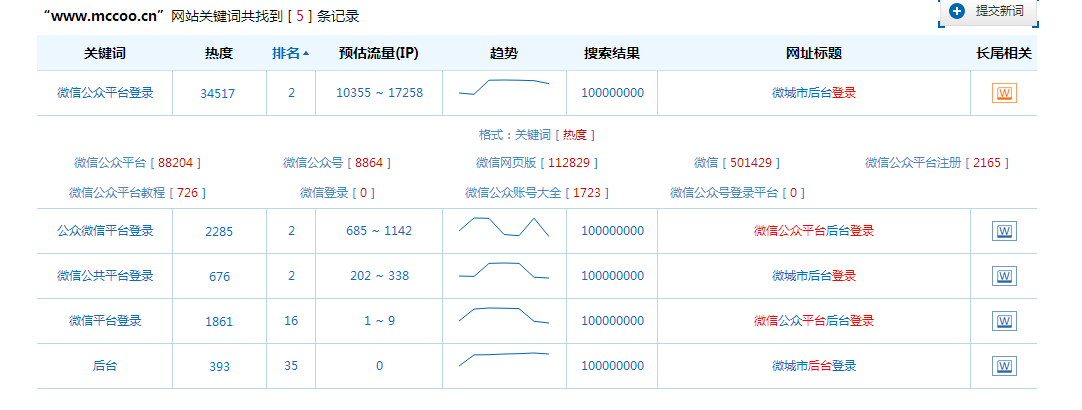Click the 搜索结果 column header

point(612,54)
